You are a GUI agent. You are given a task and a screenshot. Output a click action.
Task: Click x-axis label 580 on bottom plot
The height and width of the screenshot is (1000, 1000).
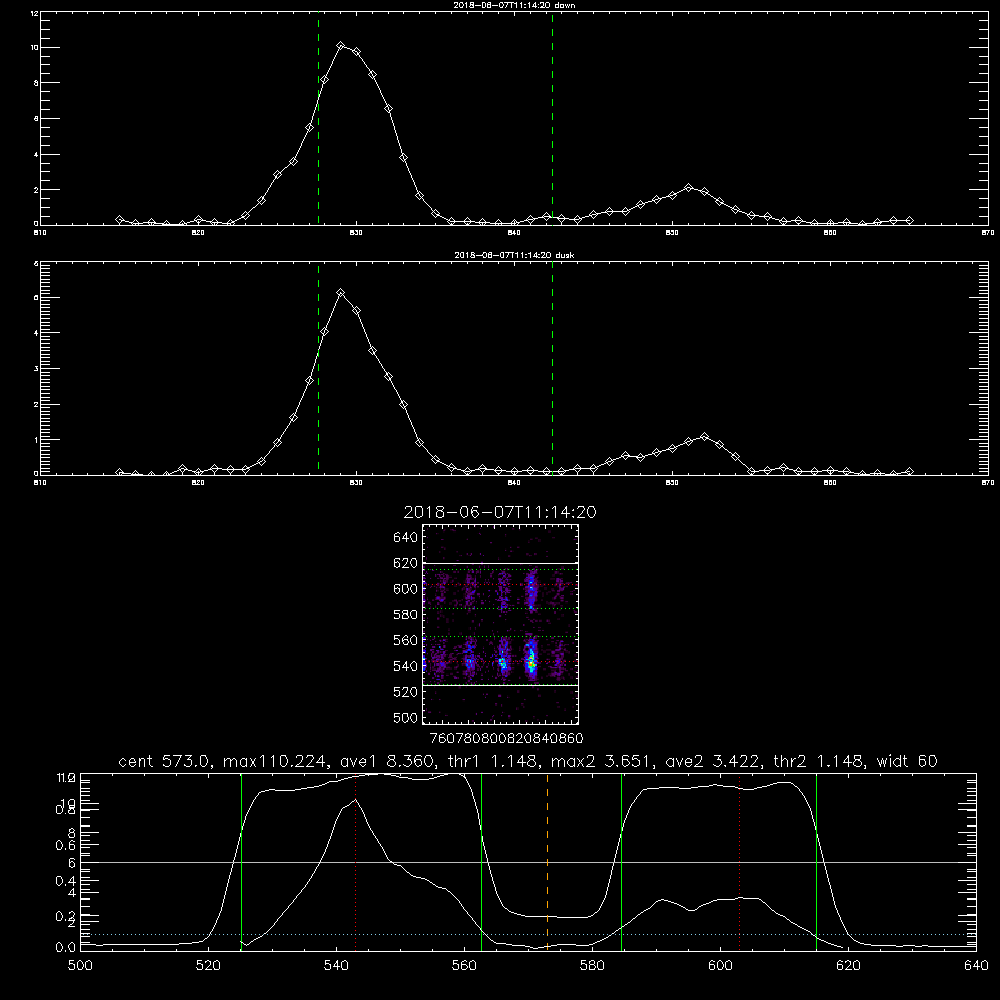click(592, 966)
